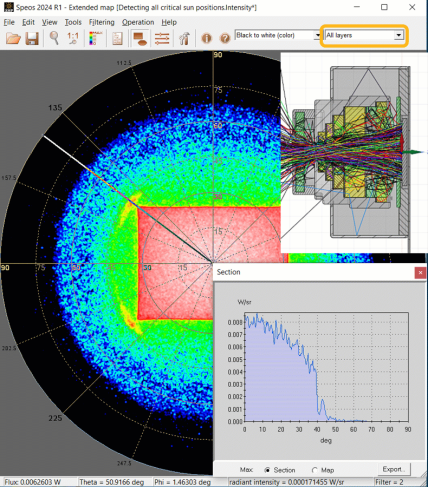Viewport: 428px width, 488px height.
Task: Click the orange info icon
Action: pos(206,38)
